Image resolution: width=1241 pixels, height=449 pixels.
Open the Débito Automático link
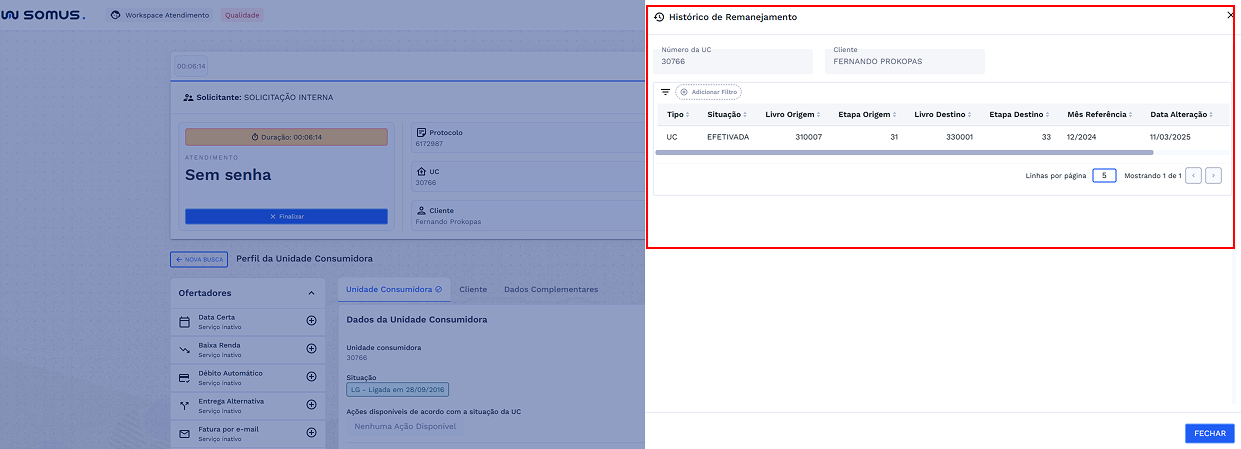tap(230, 373)
